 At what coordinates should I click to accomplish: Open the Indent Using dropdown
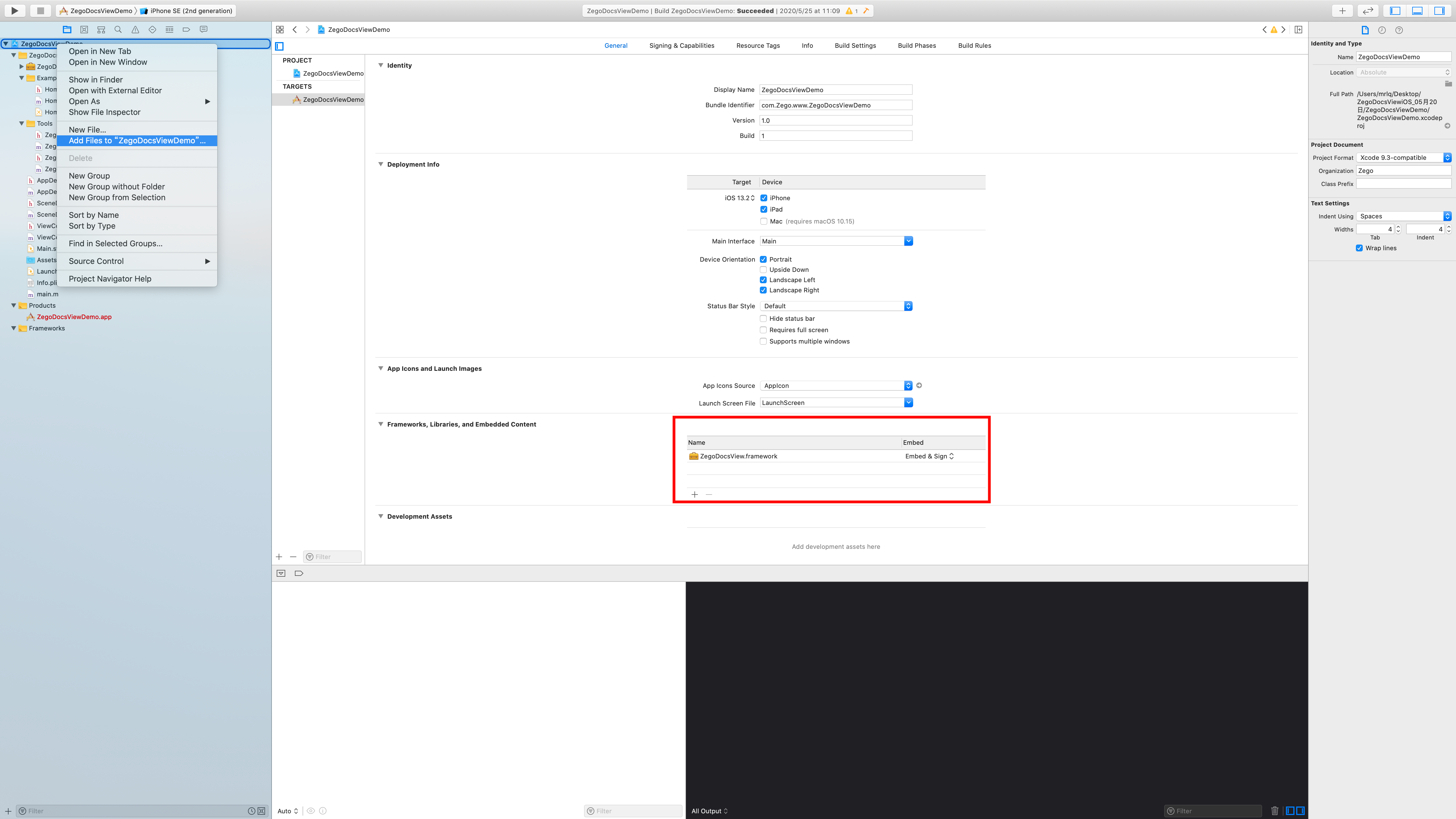(1403, 216)
